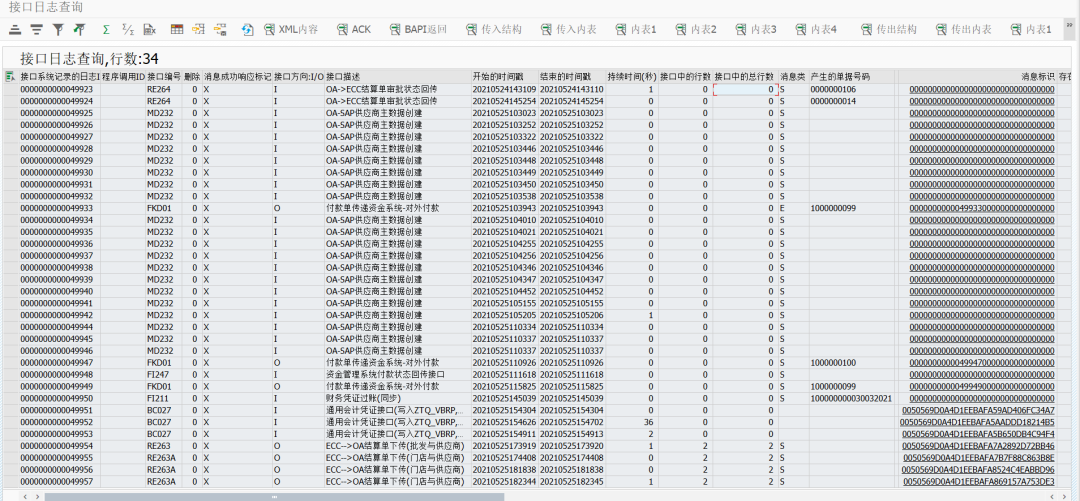Click end timestamp 20210525182345 cell
1080x501 pixels.
tap(572, 481)
